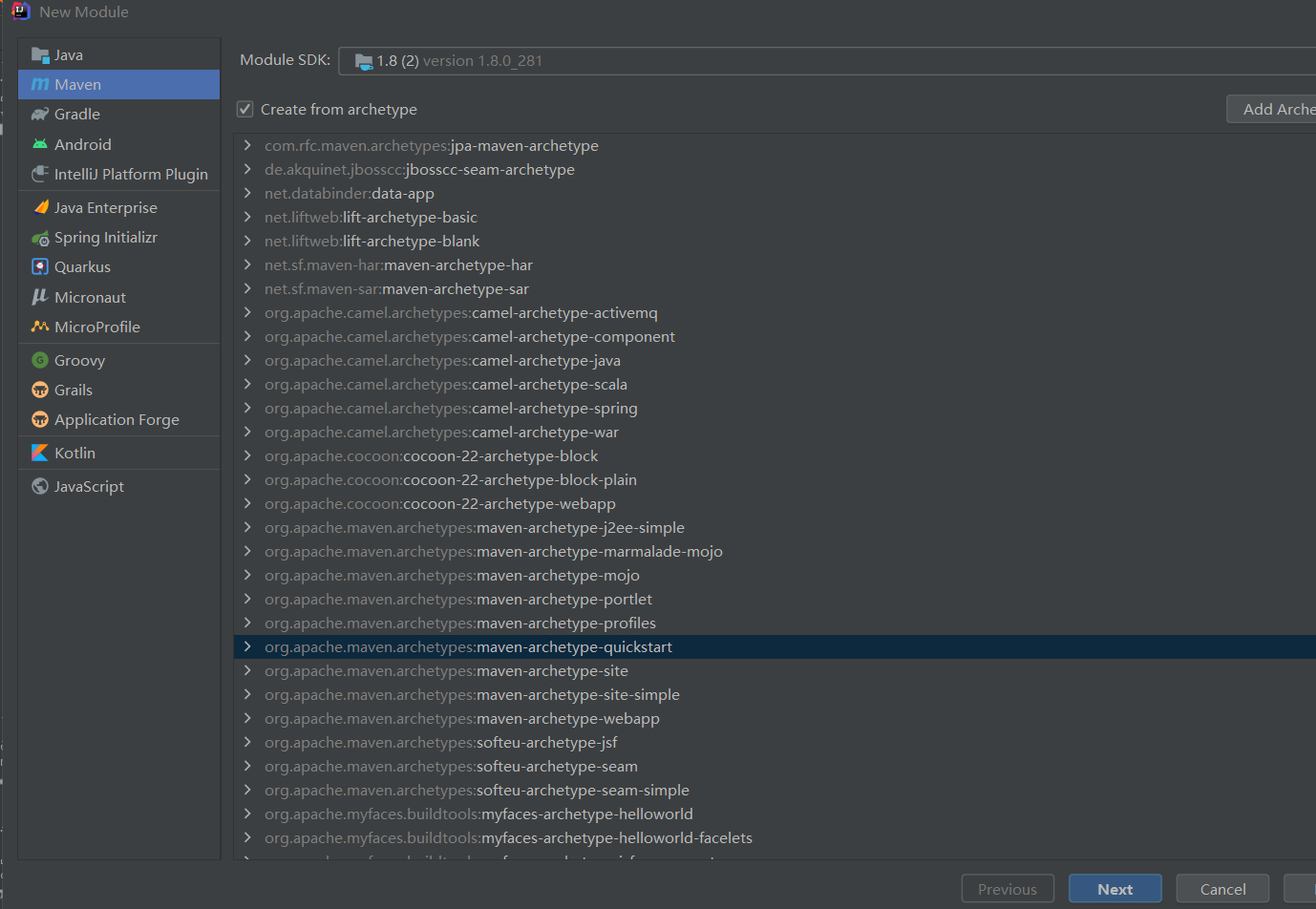Image resolution: width=1316 pixels, height=909 pixels.
Task: Select camel-archetype-component row
Action: [775, 336]
